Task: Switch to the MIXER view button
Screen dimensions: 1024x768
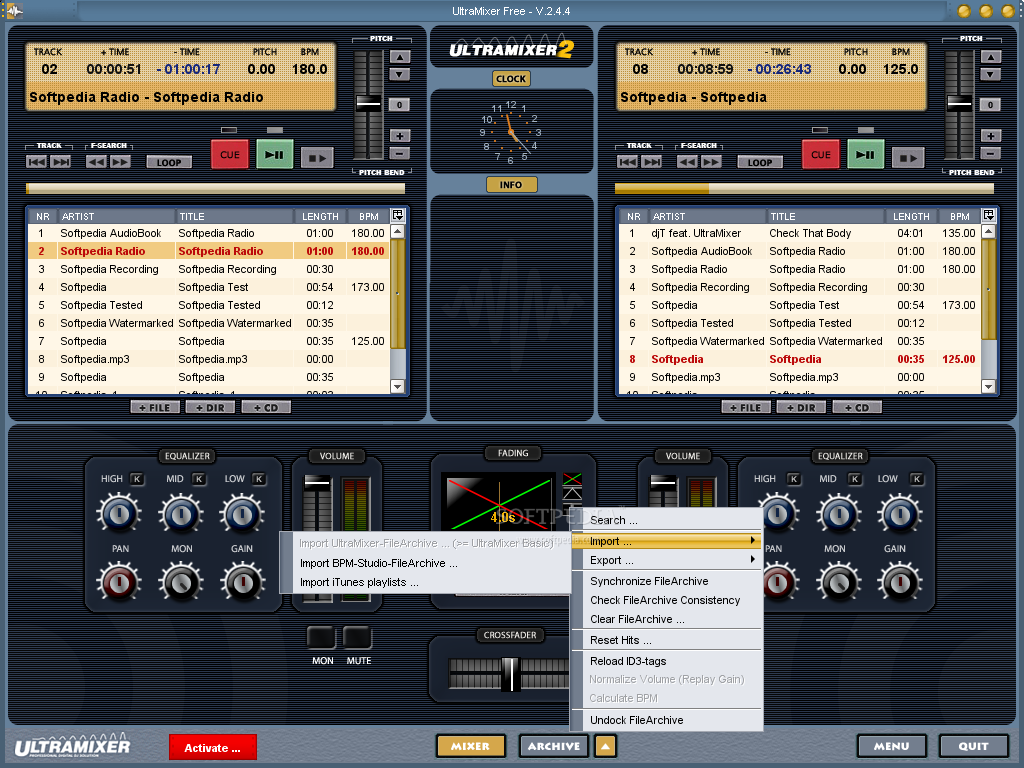Action: pos(471,746)
